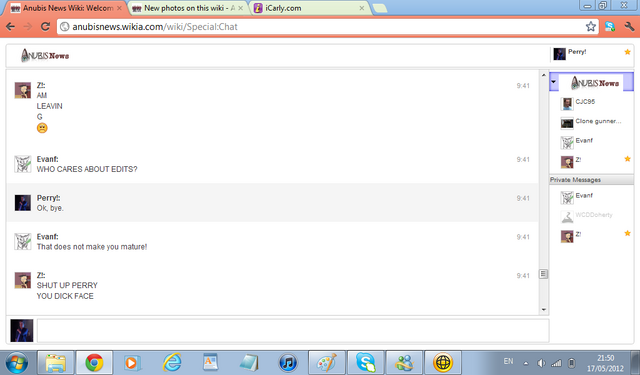Open the yellow globe app in the taskbar
Viewport: 640px width, 375px height.
click(443, 362)
